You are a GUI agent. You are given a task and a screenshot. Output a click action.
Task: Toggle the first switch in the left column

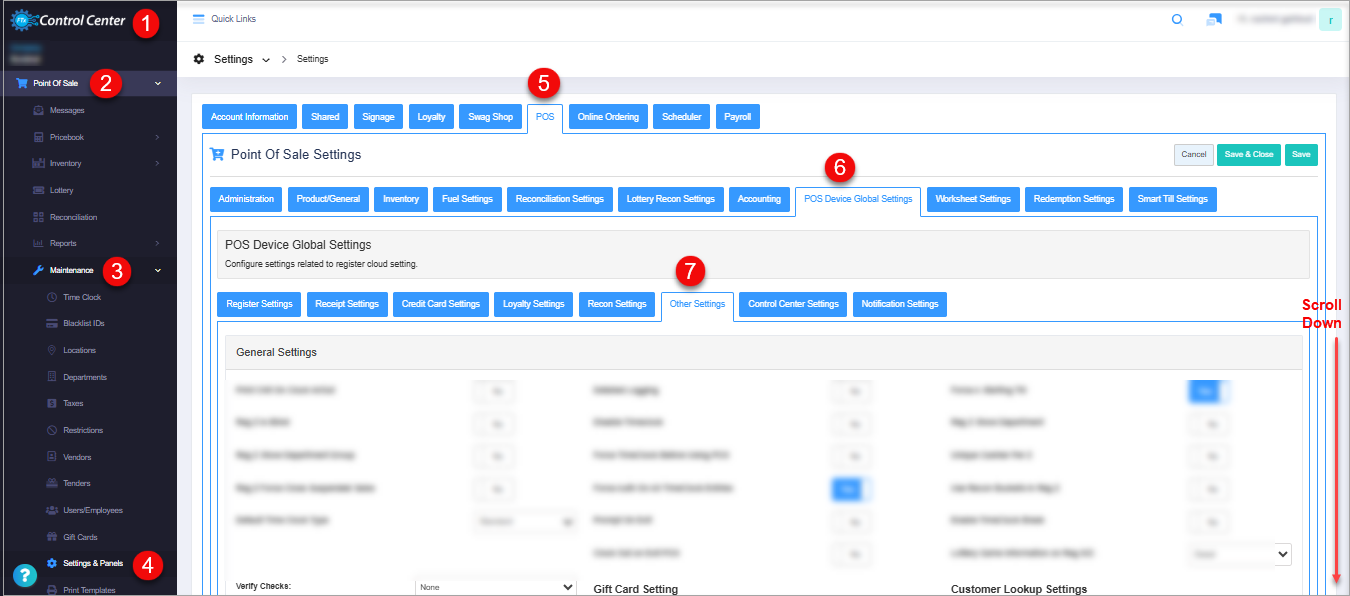[x=495, y=391]
